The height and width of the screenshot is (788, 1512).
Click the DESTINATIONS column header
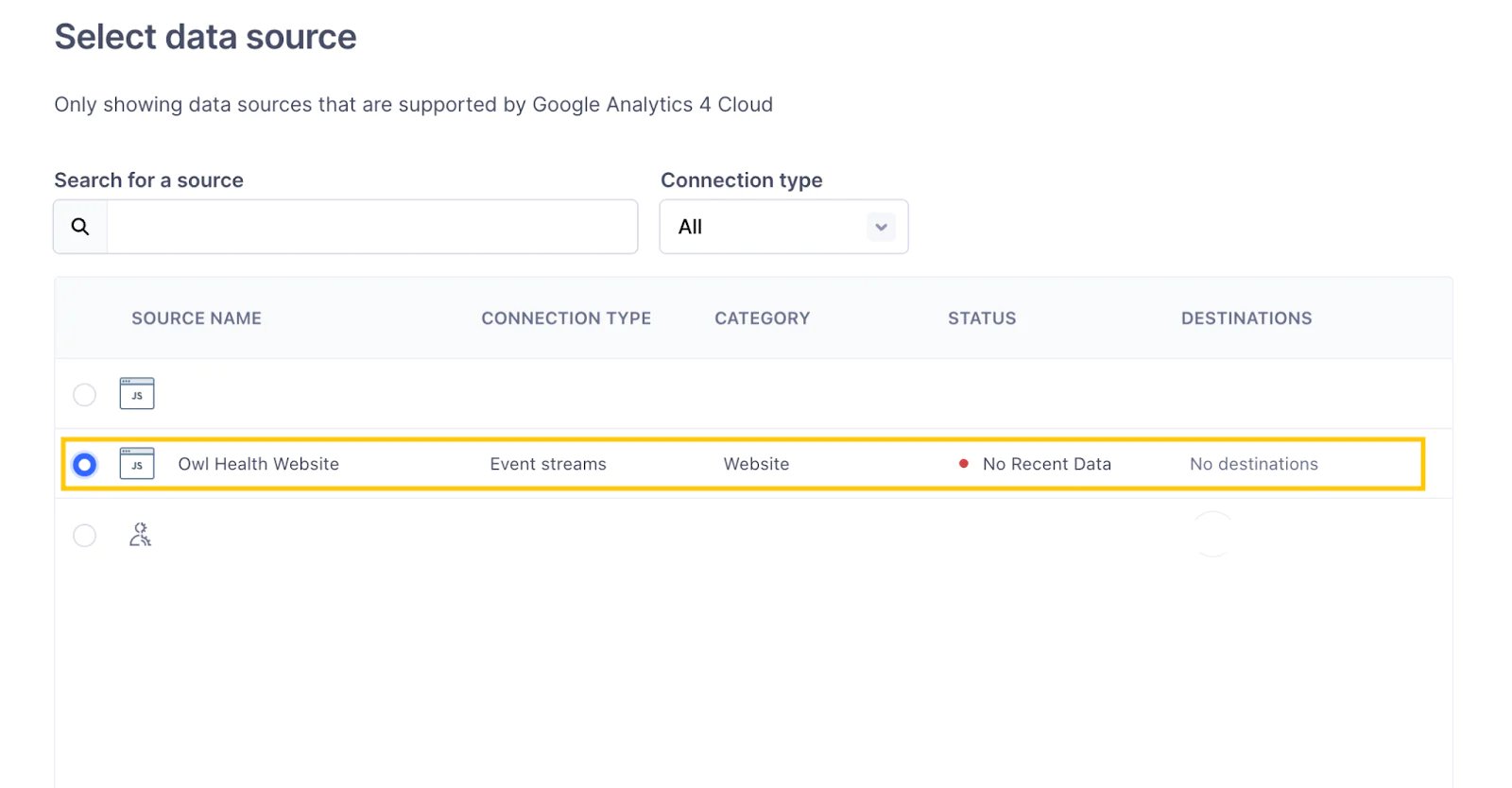1246,318
